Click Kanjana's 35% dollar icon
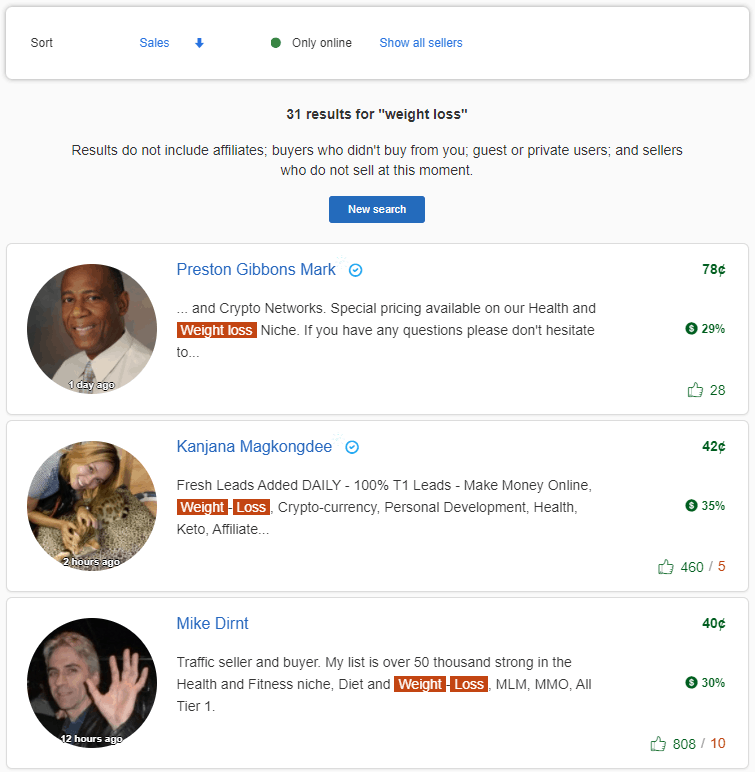The width and height of the screenshot is (755, 772). coord(691,506)
